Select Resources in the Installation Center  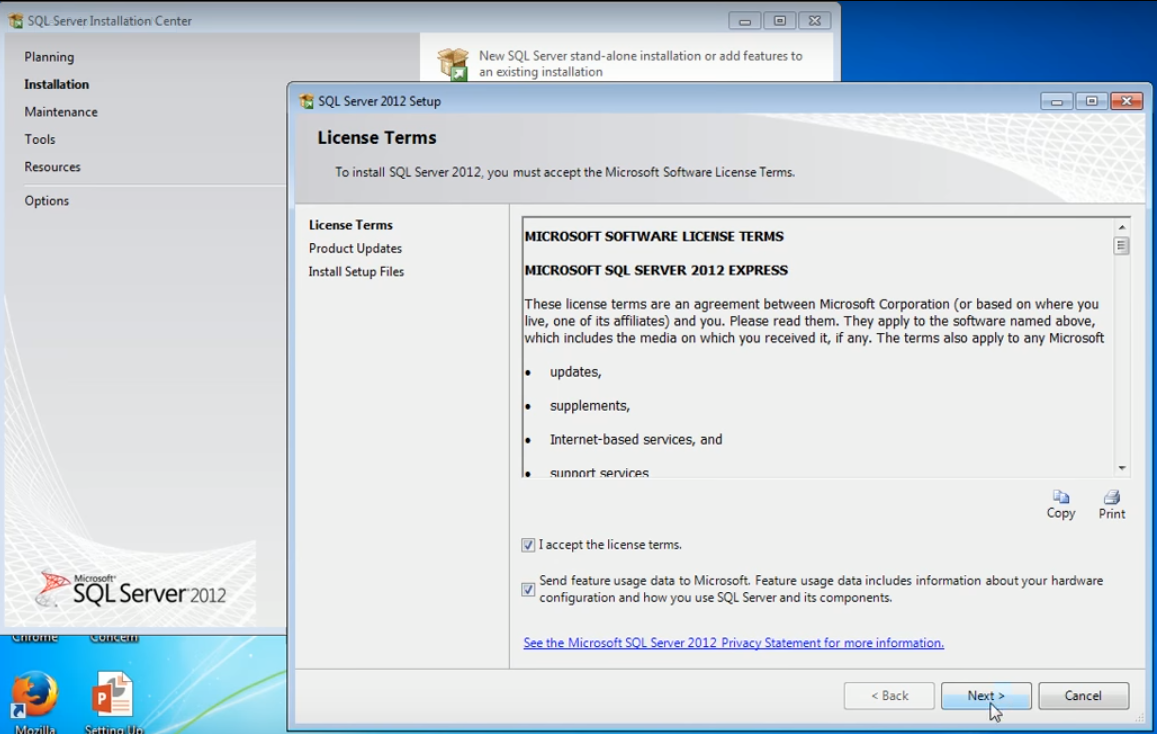[52, 166]
